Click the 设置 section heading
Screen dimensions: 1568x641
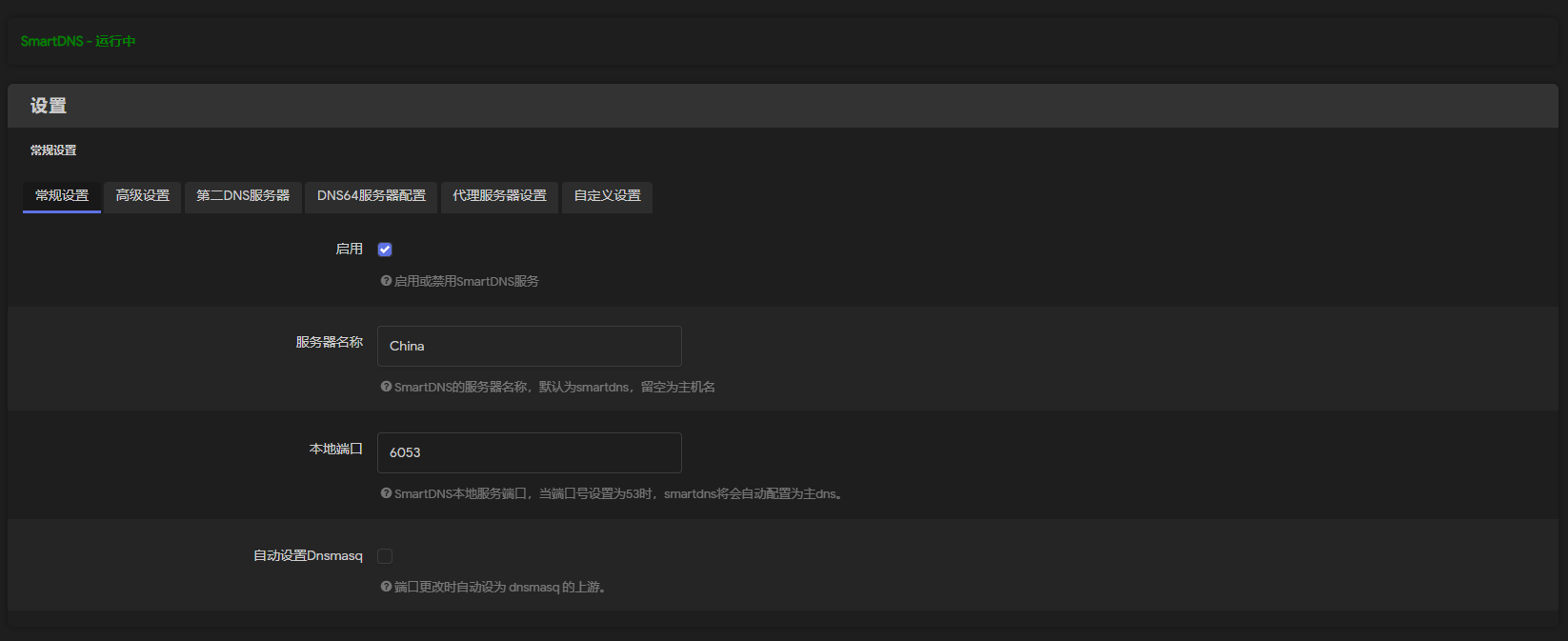49,106
